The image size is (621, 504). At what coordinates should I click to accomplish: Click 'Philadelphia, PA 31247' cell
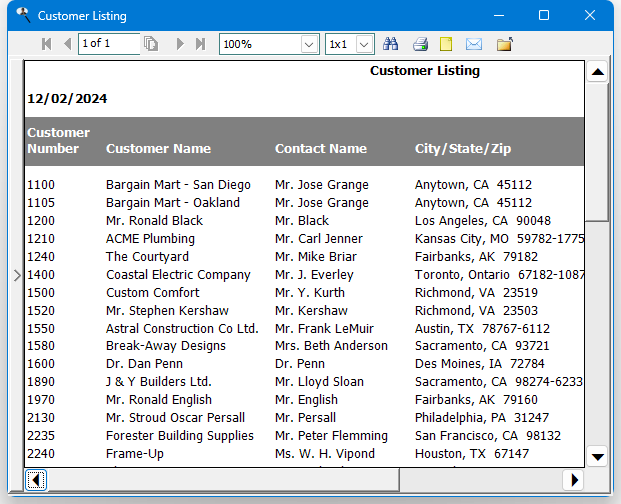[x=482, y=418]
